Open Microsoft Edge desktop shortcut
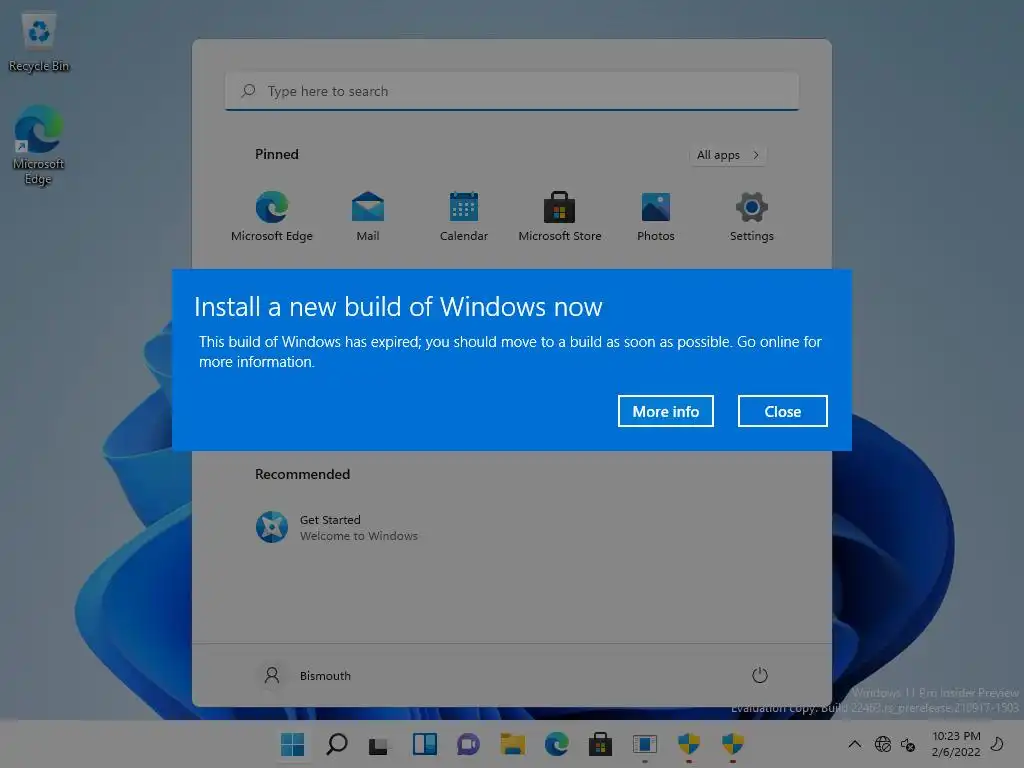 38,145
